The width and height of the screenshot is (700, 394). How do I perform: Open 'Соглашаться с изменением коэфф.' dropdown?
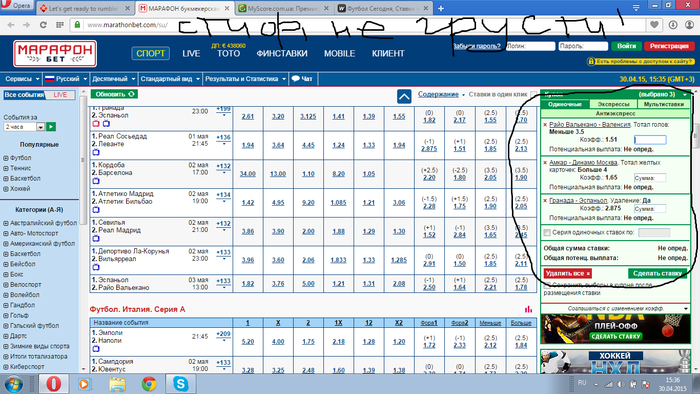click(x=616, y=308)
